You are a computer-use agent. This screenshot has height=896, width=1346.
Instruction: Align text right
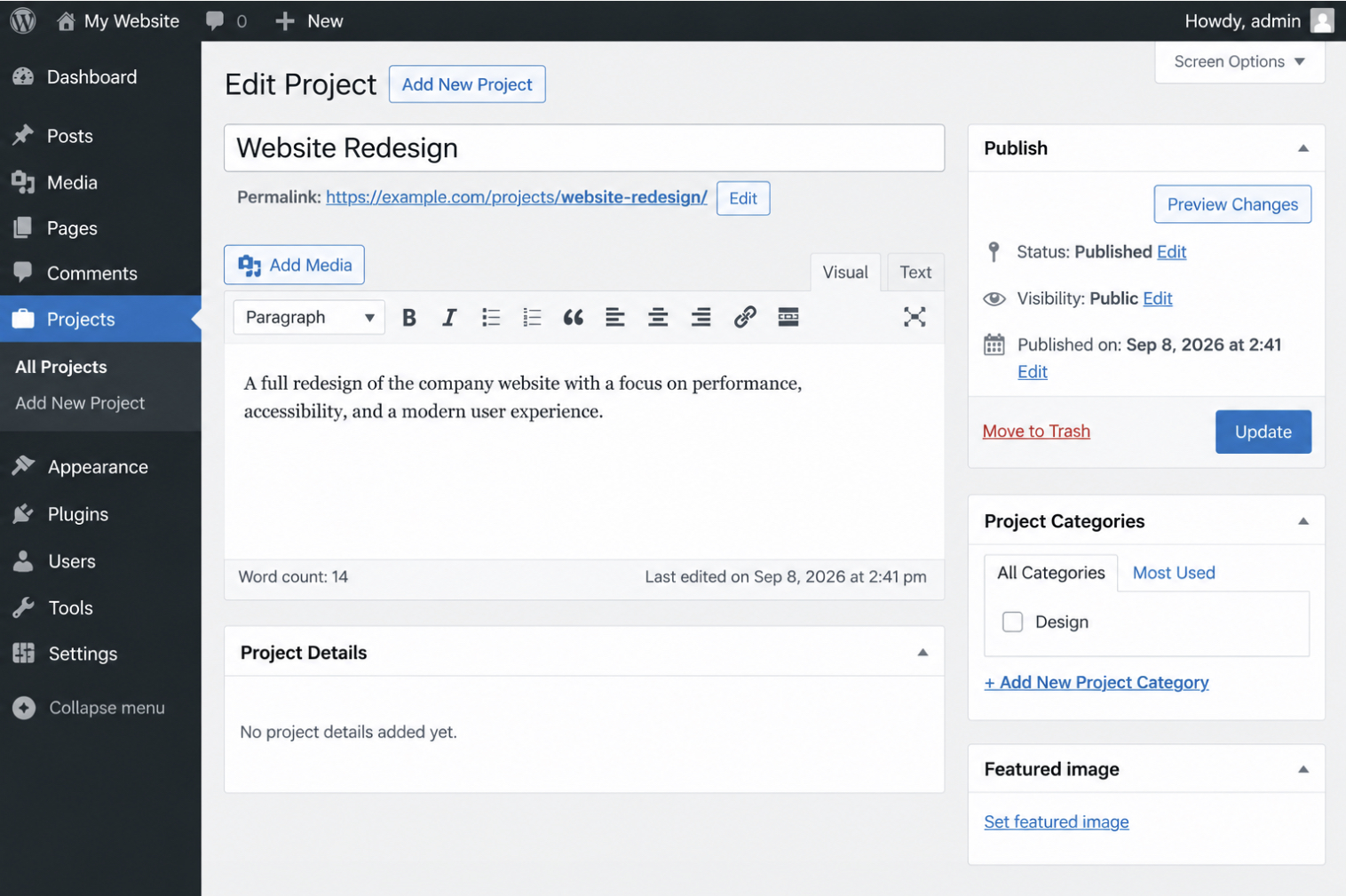pyautogui.click(x=701, y=317)
